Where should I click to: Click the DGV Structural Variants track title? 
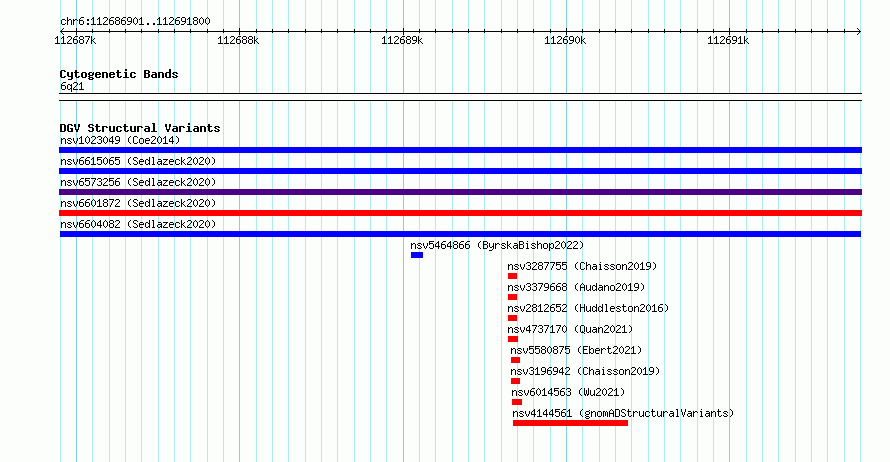pos(140,128)
